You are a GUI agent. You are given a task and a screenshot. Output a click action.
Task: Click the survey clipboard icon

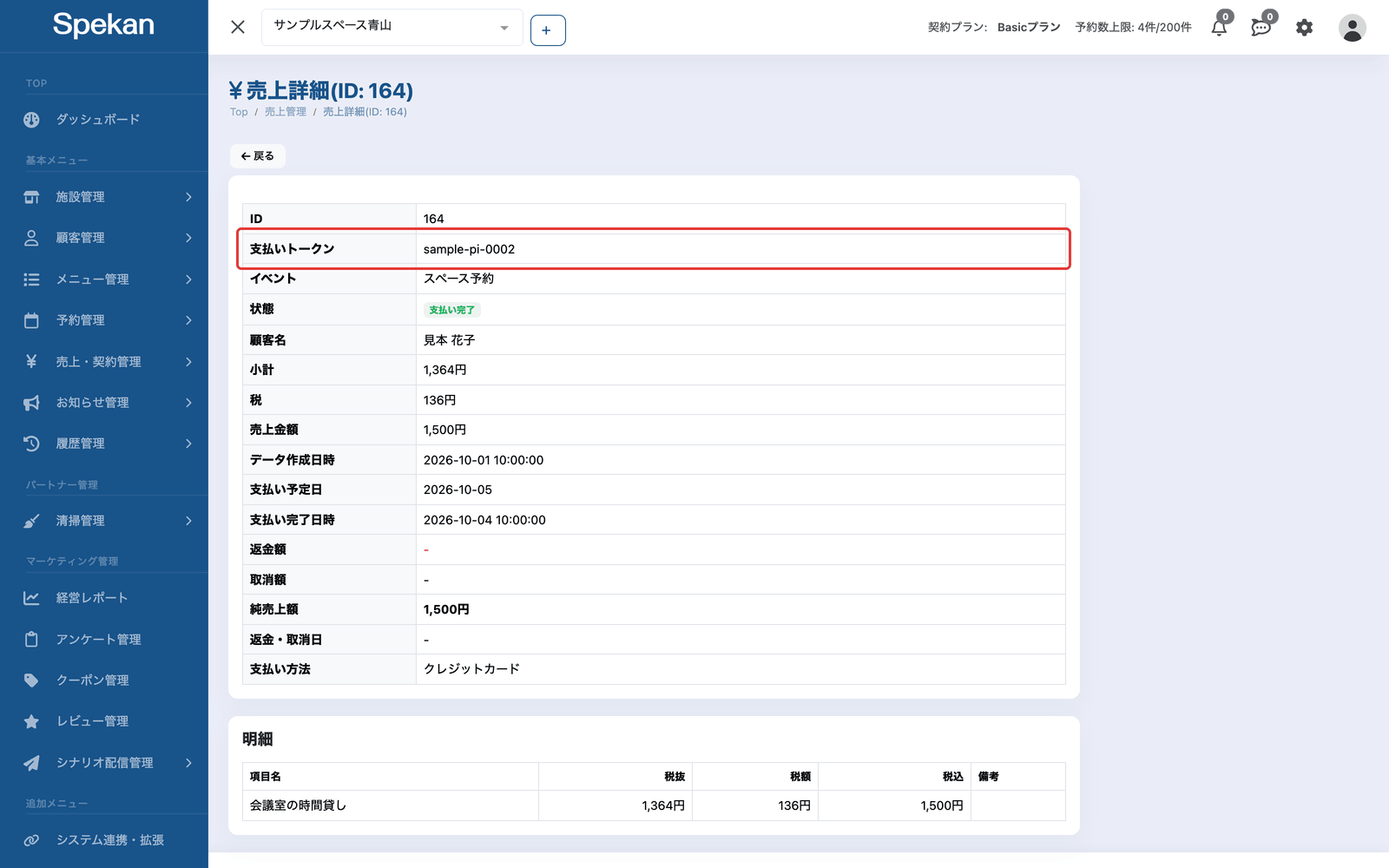pos(31,640)
